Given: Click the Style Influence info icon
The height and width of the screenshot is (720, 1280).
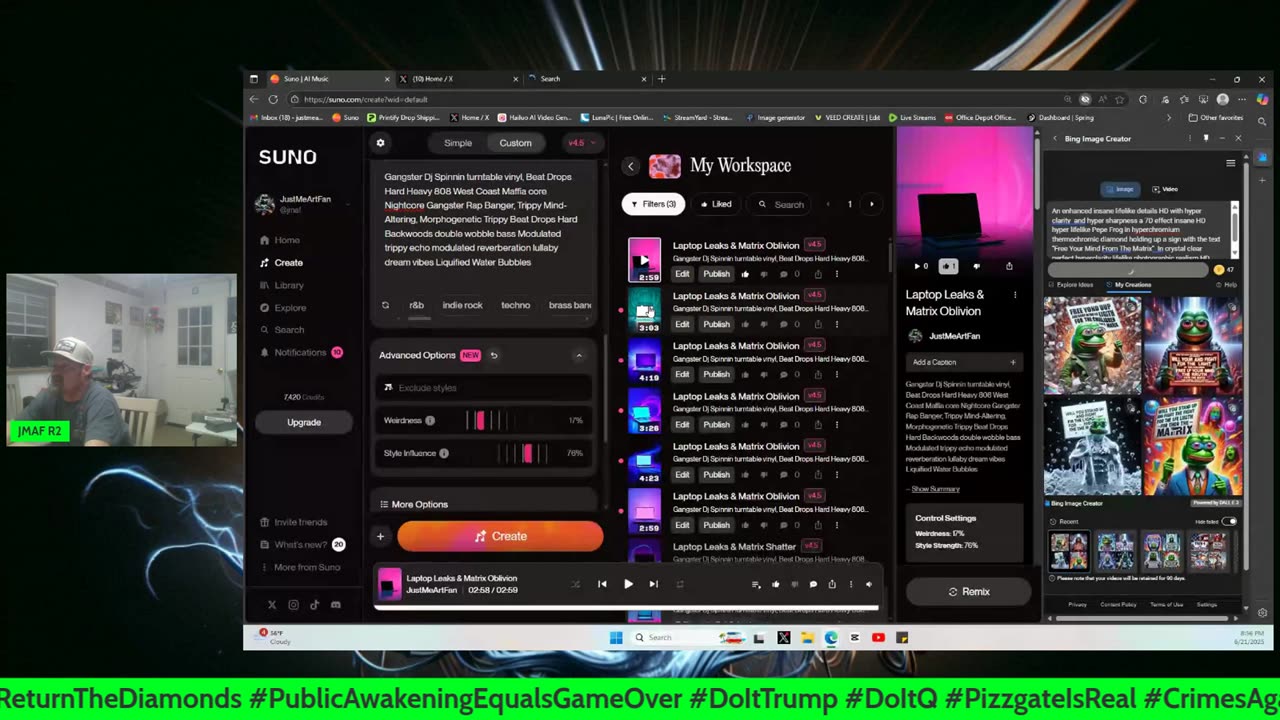Looking at the screenshot, I should point(444,453).
